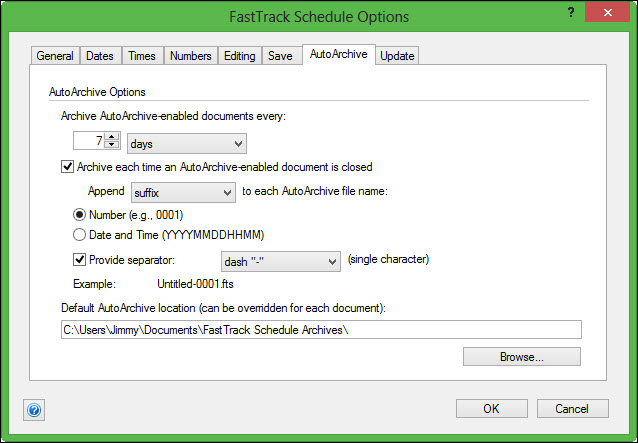Viewport: 638px width, 443px height.
Task: Toggle archive each time document is closed
Action: pos(67,167)
